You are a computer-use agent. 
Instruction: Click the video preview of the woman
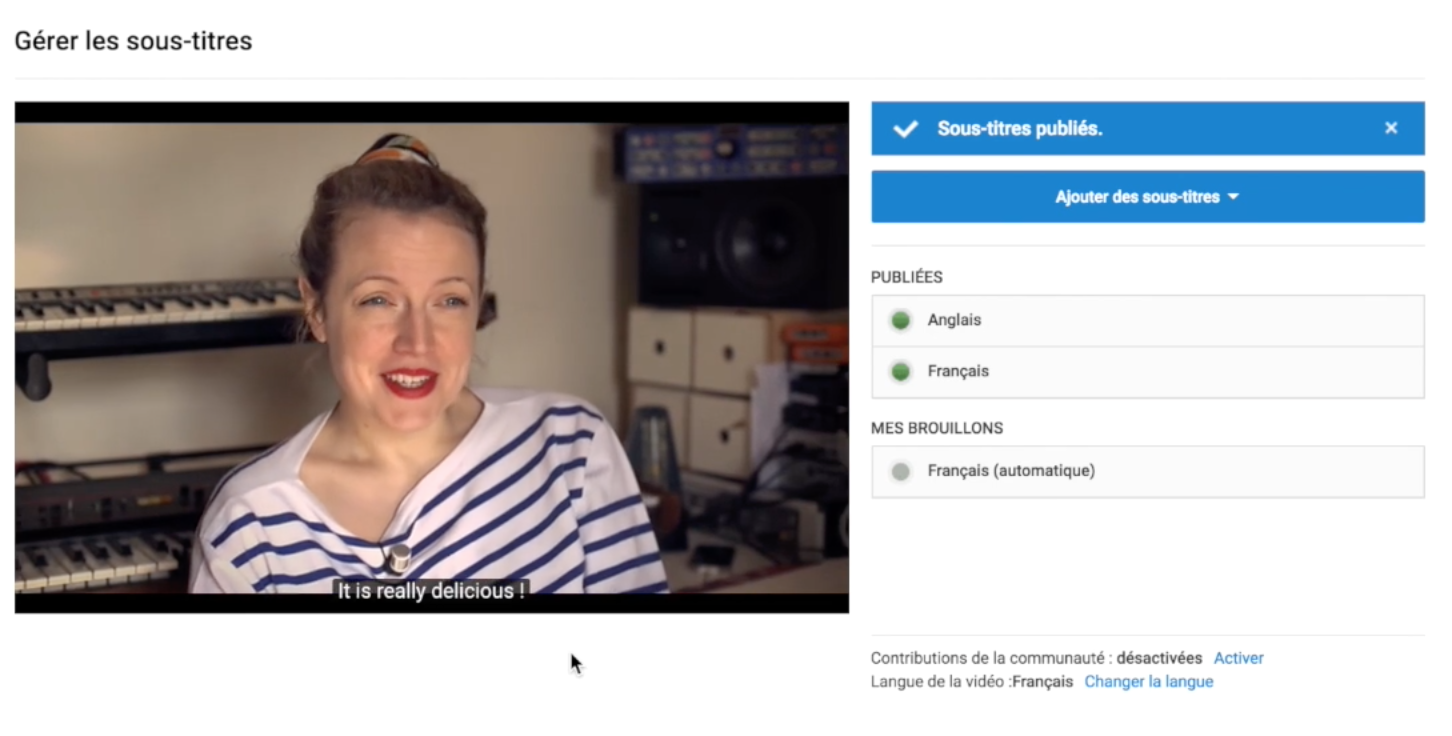tap(431, 340)
